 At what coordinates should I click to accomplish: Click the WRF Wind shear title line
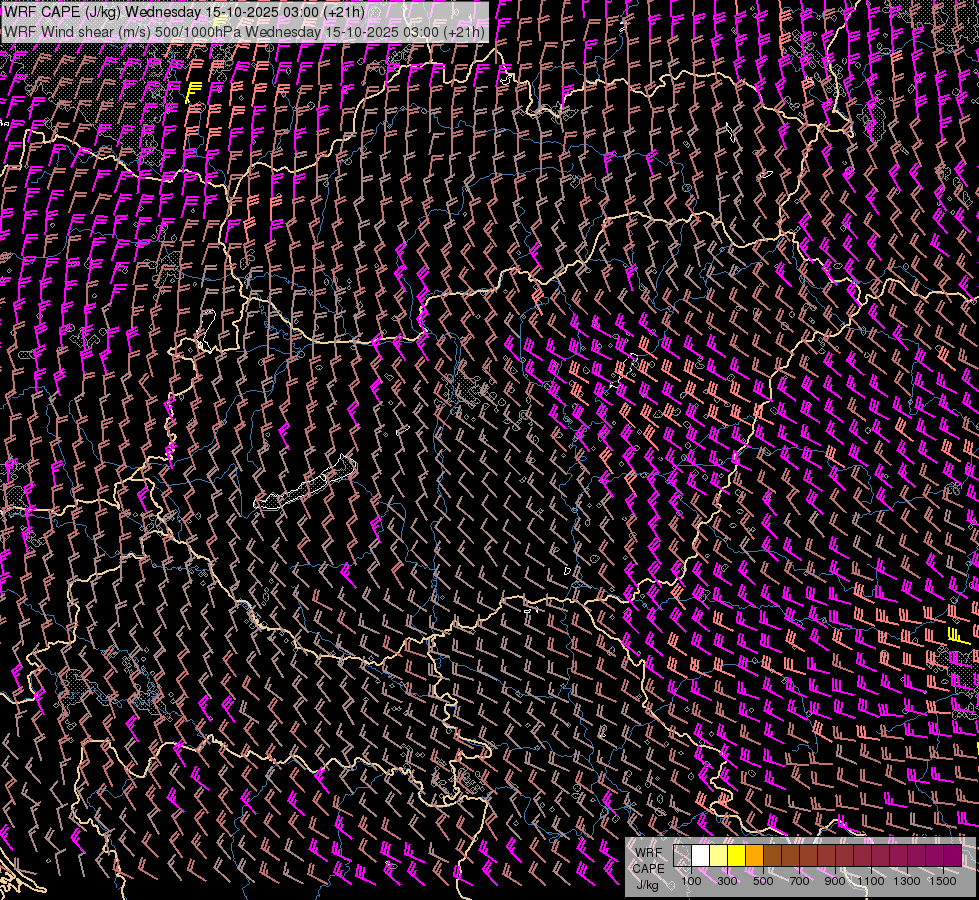[244, 32]
